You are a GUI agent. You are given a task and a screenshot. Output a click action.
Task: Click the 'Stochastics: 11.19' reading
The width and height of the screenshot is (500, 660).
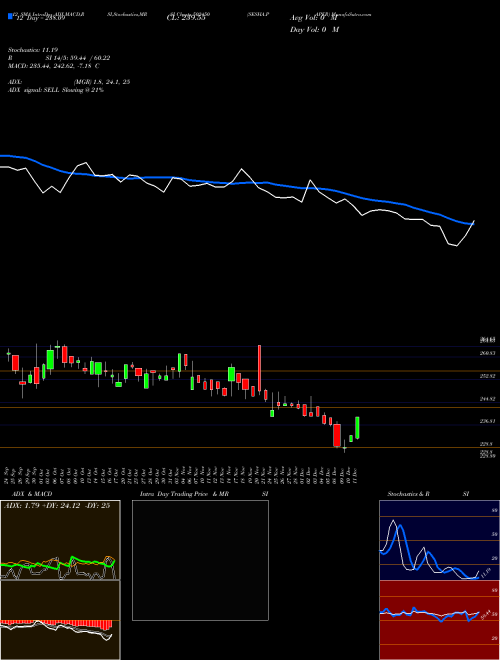click(35, 50)
